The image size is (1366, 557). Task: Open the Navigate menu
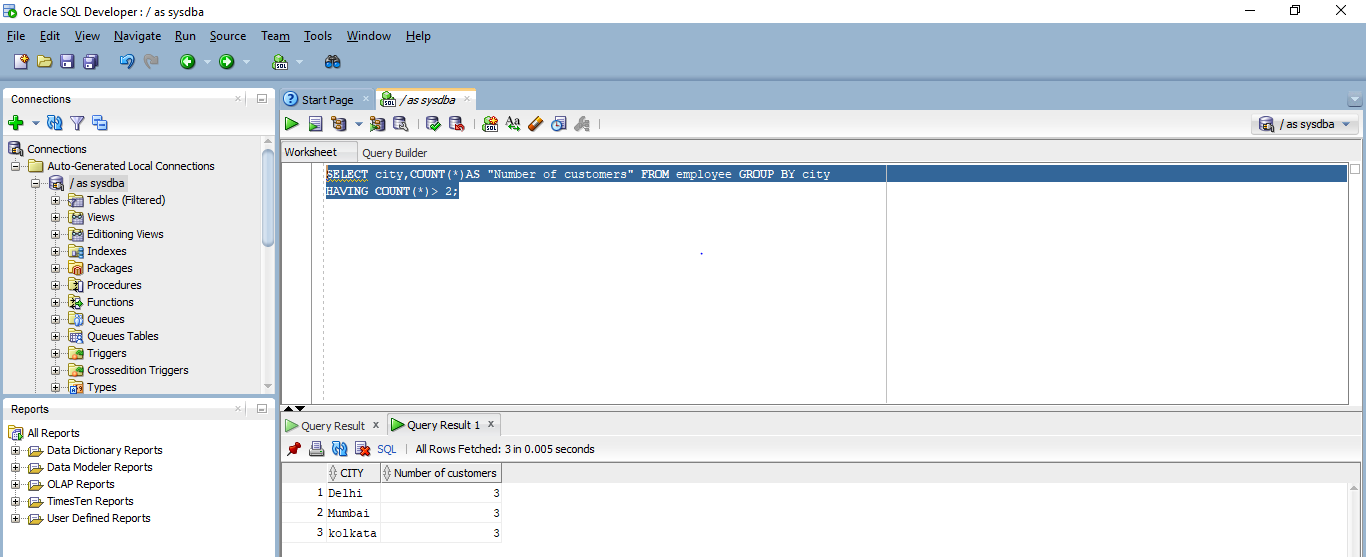tap(137, 36)
